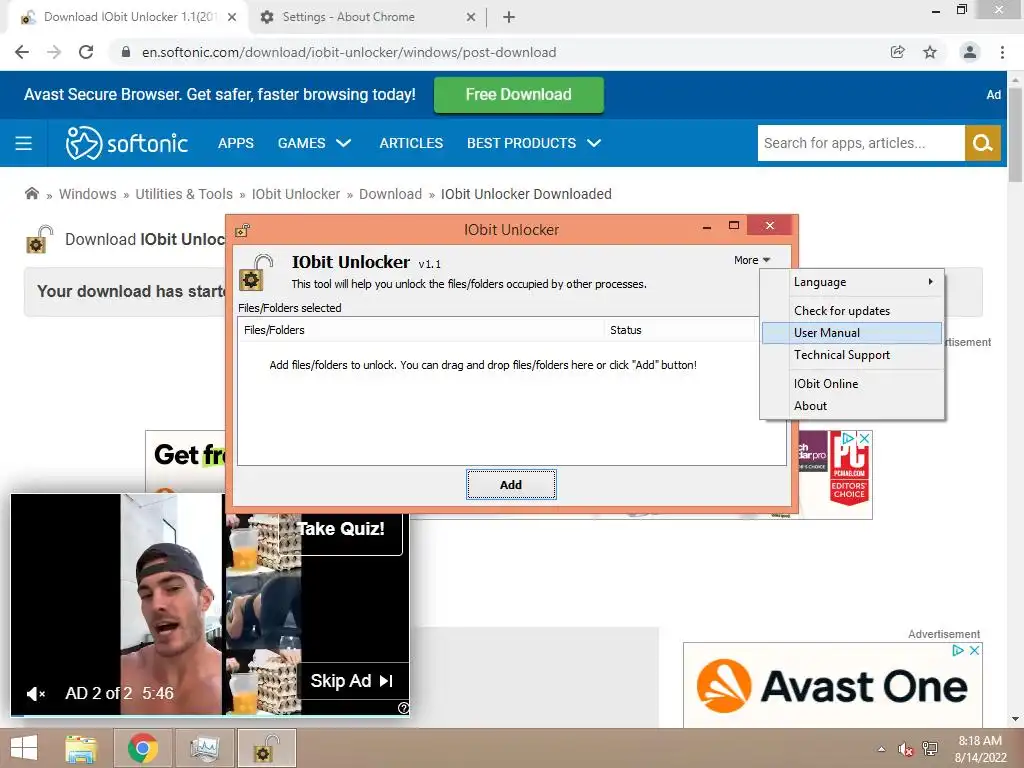Go back using the browser back arrow
1024x768 pixels.
click(x=22, y=52)
